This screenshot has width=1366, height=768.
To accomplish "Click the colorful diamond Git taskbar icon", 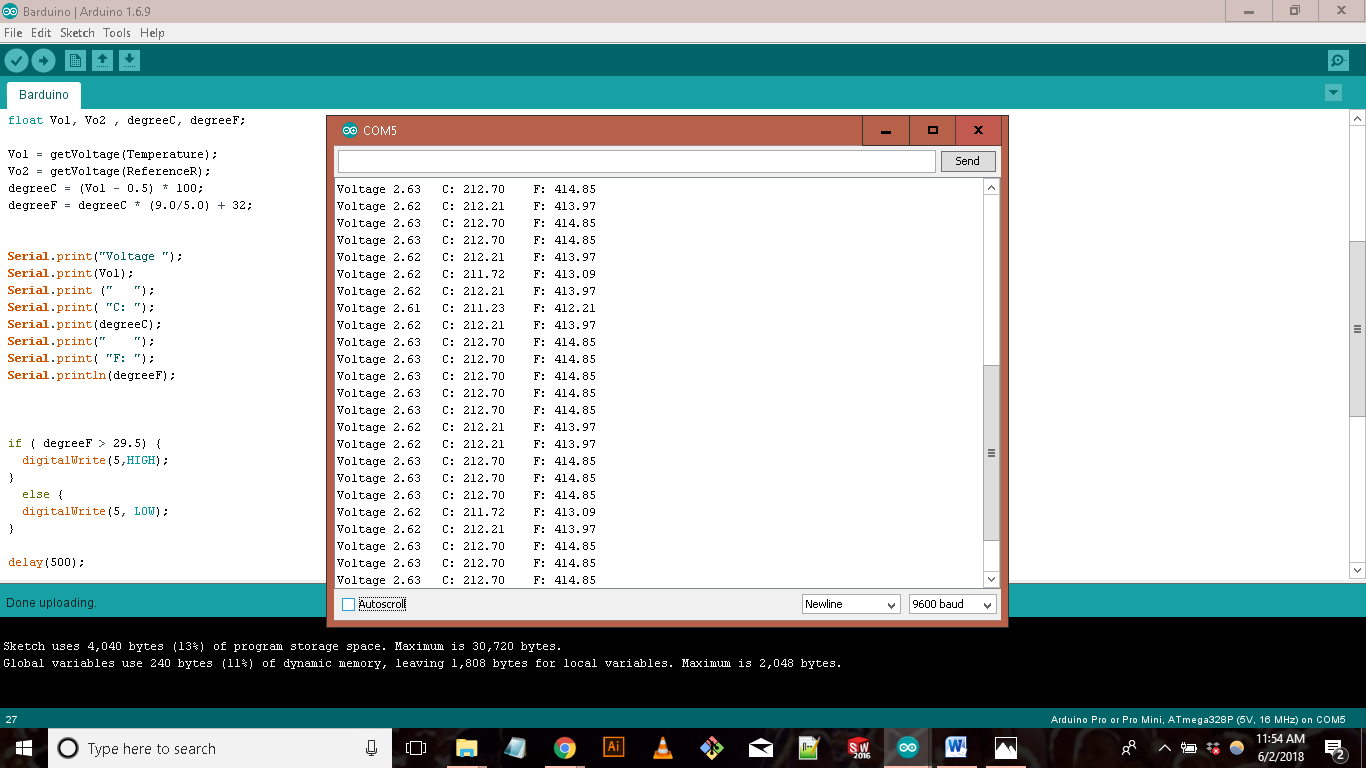I will [x=711, y=748].
